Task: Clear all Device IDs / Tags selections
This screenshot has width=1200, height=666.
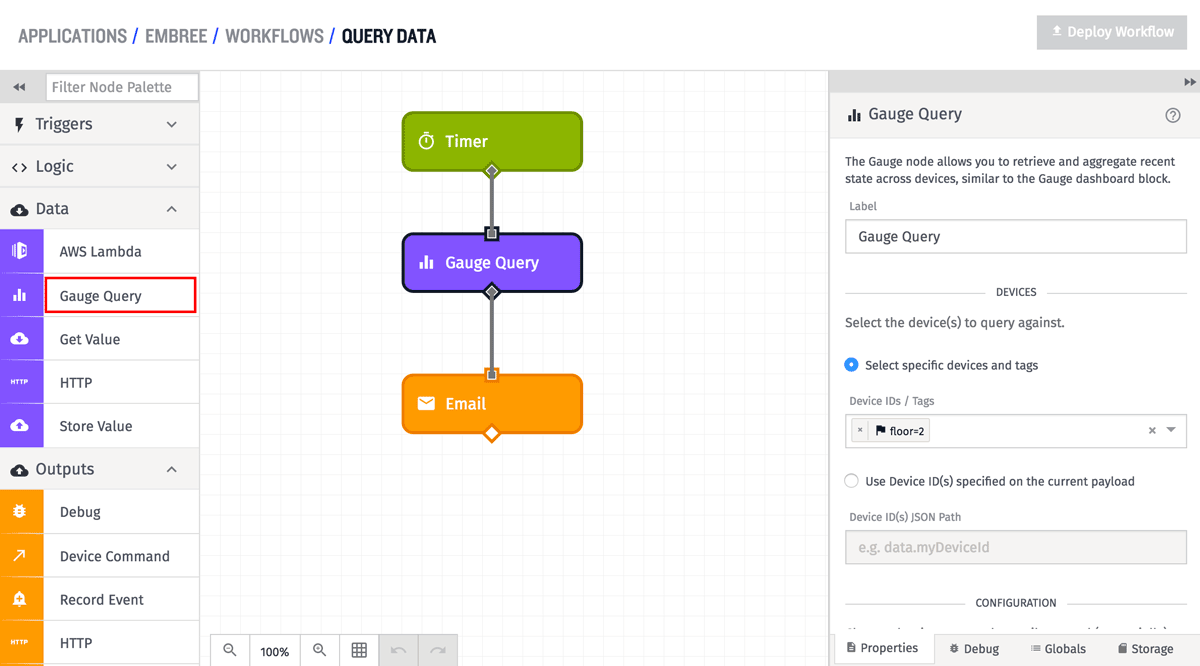Action: [x=1152, y=431]
